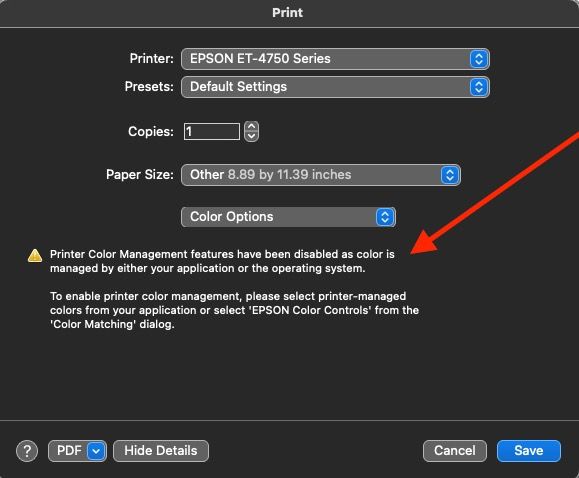Screen dimensions: 579x478
Task: Click blue arrows on the Printer selector
Action: click(479, 59)
